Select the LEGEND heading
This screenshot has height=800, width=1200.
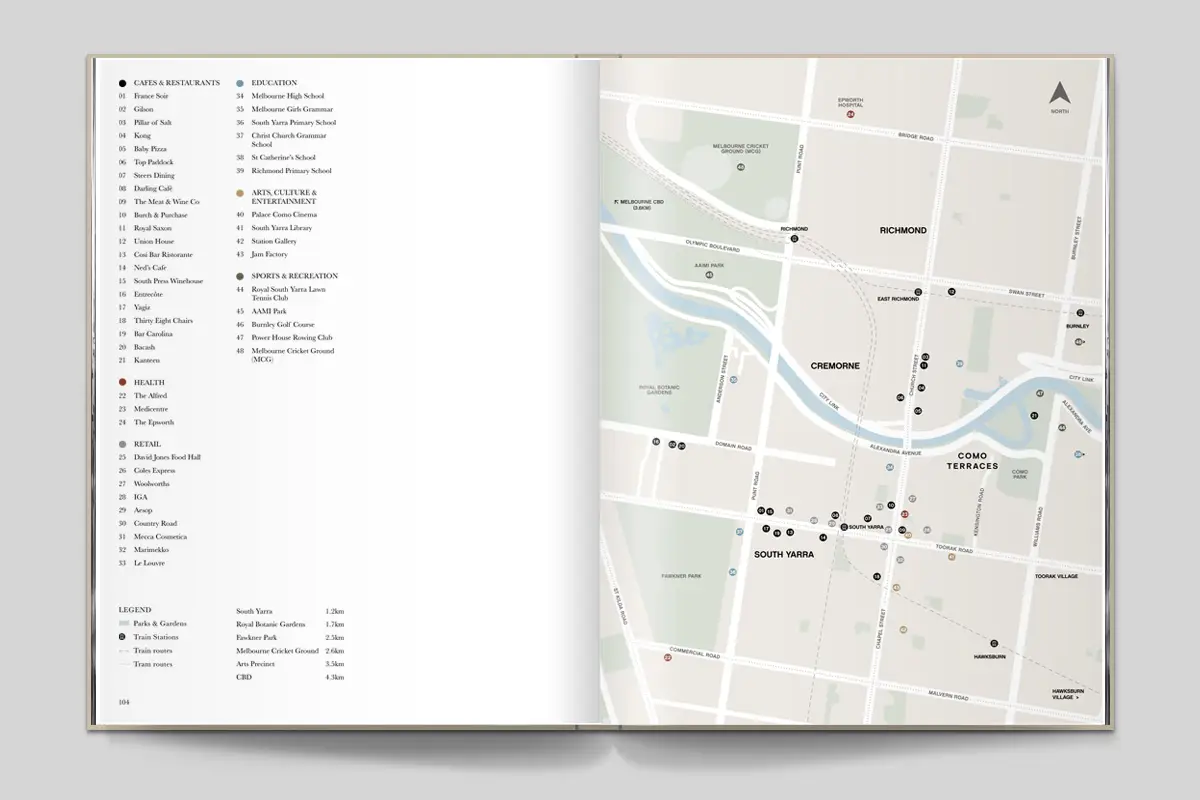(x=135, y=610)
